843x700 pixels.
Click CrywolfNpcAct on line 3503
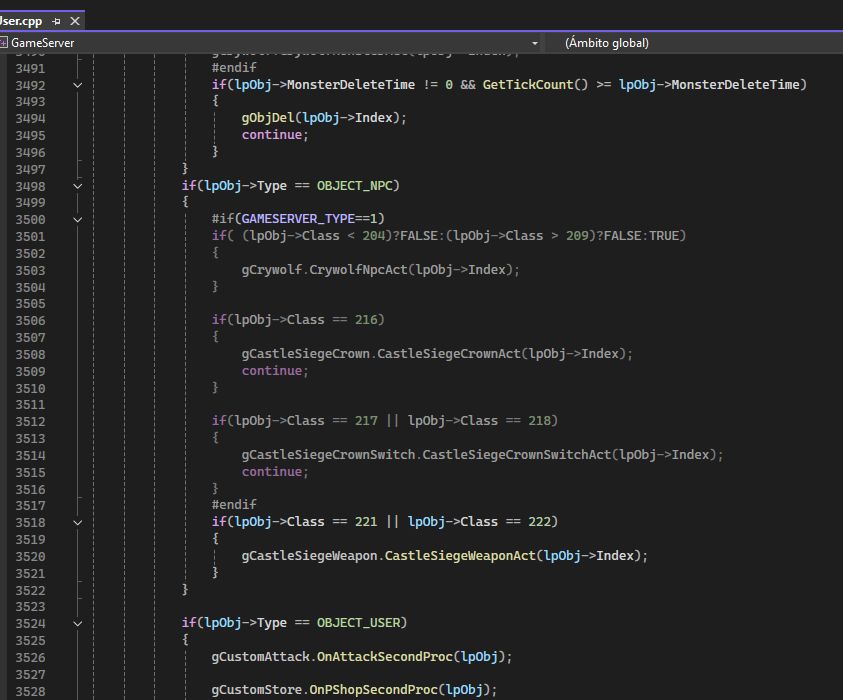pos(358,269)
